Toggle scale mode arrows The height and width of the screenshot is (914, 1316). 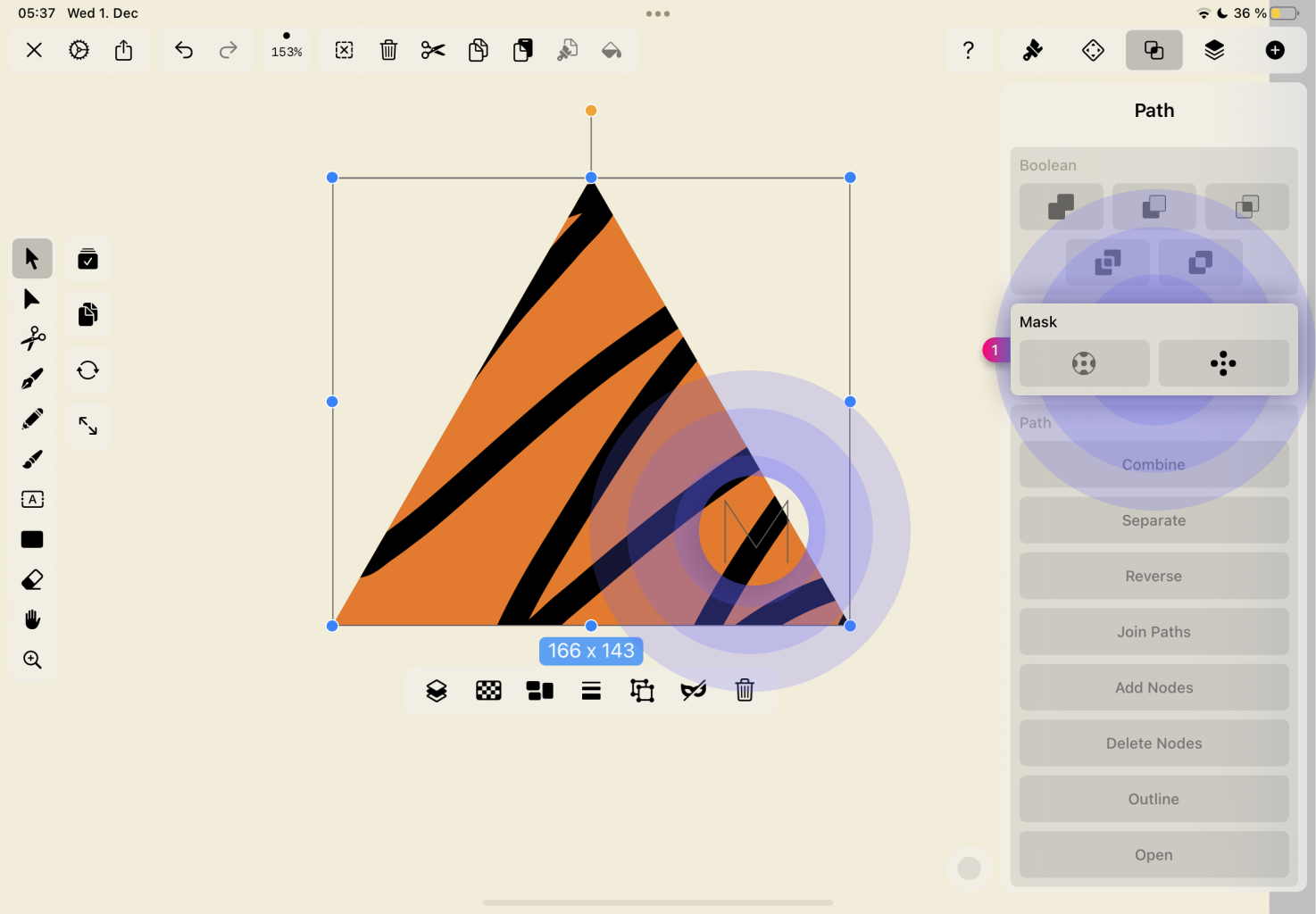coord(87,426)
